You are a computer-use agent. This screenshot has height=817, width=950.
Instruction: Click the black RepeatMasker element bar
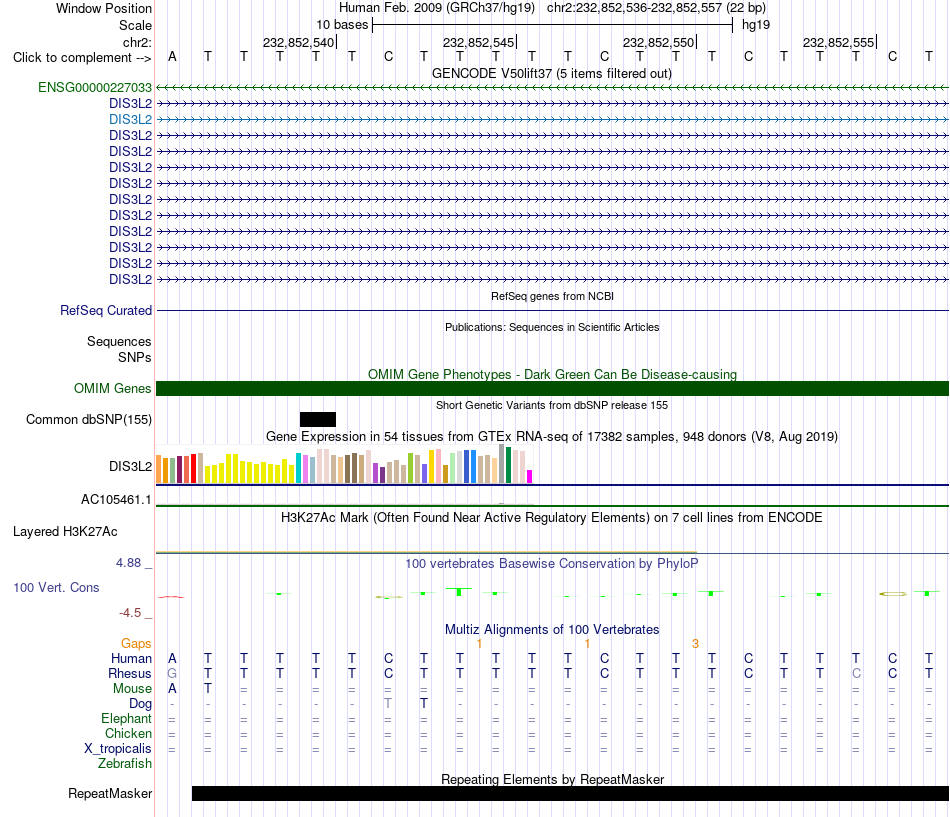(x=570, y=793)
